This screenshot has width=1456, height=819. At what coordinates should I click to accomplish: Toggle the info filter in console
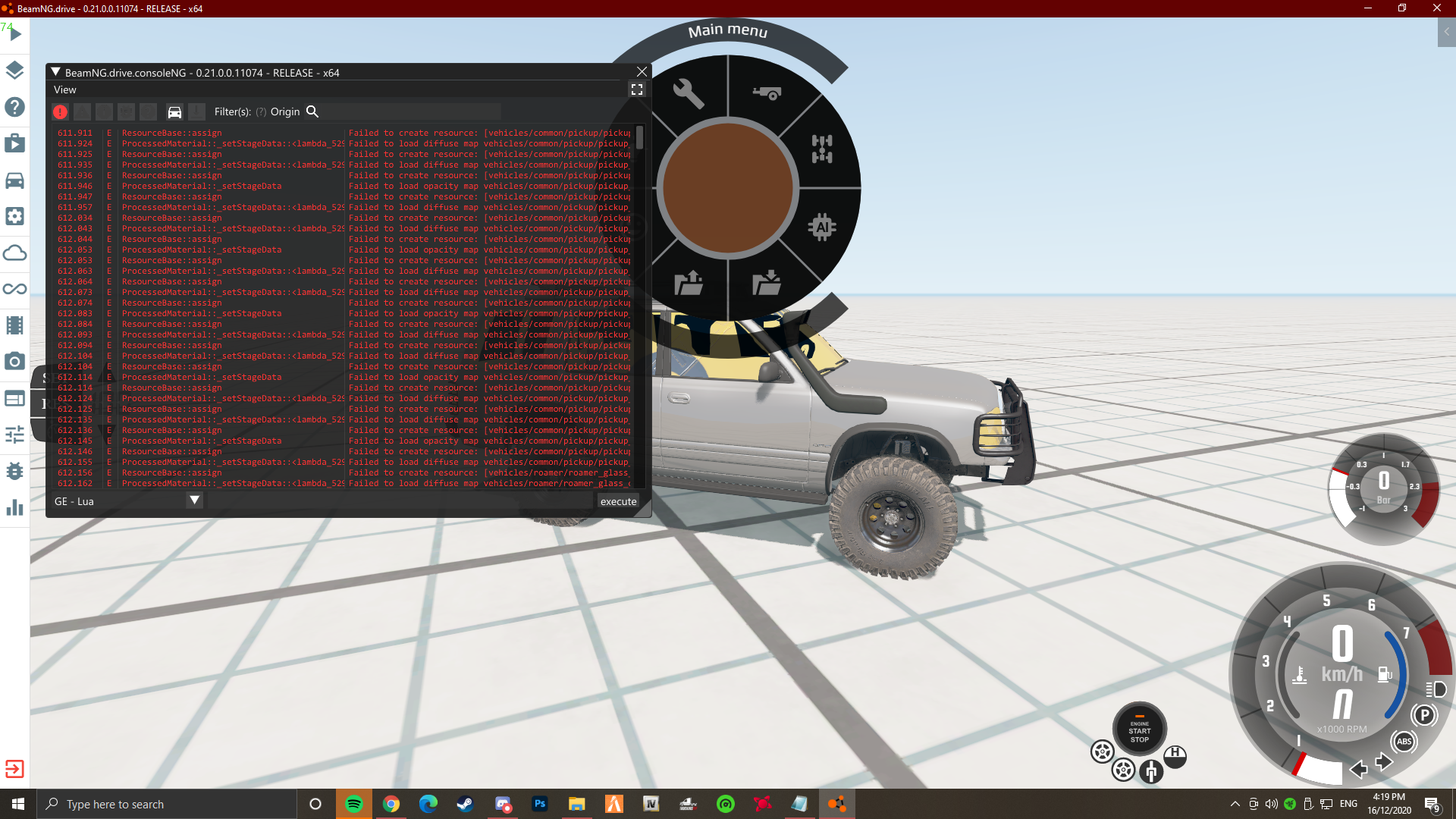click(x=105, y=112)
